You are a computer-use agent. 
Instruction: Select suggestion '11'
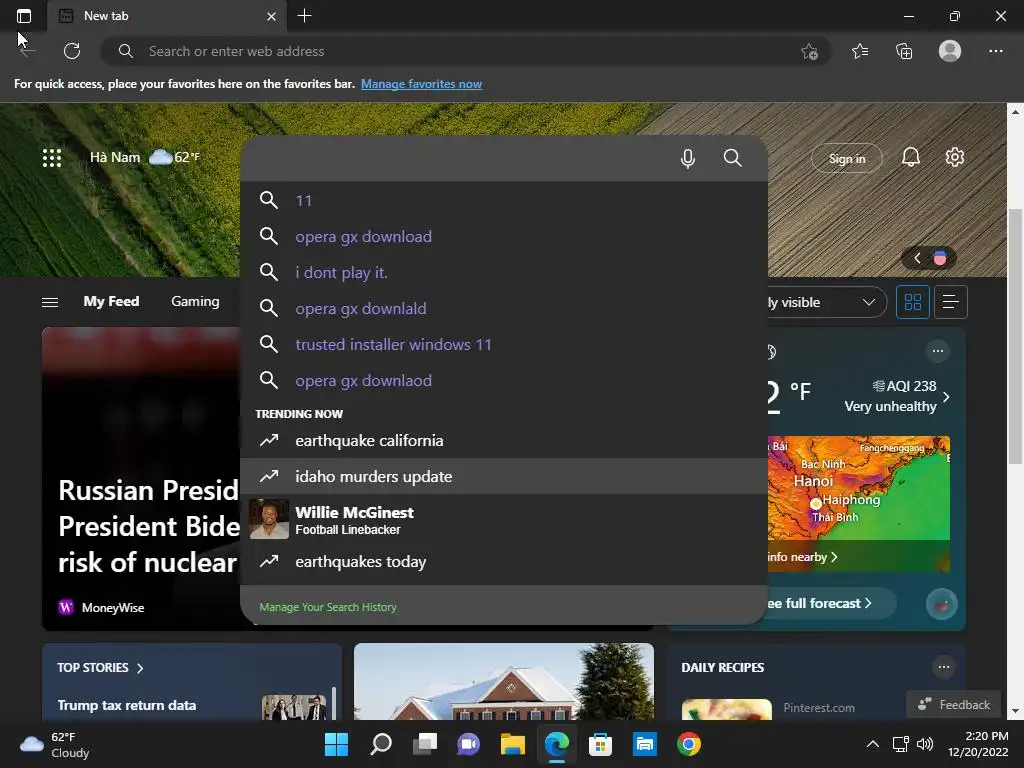pyautogui.click(x=504, y=200)
